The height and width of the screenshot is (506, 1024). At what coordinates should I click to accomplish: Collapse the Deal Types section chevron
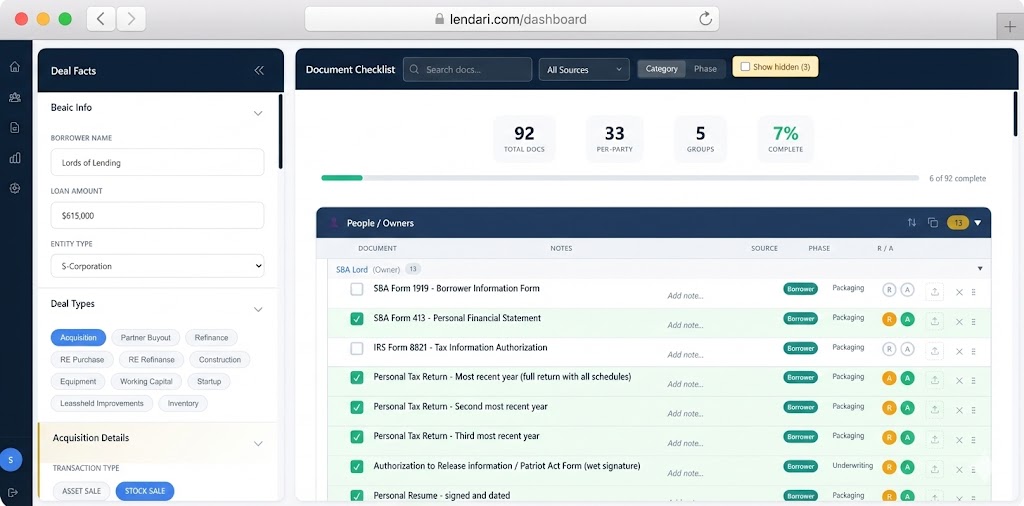tap(258, 309)
